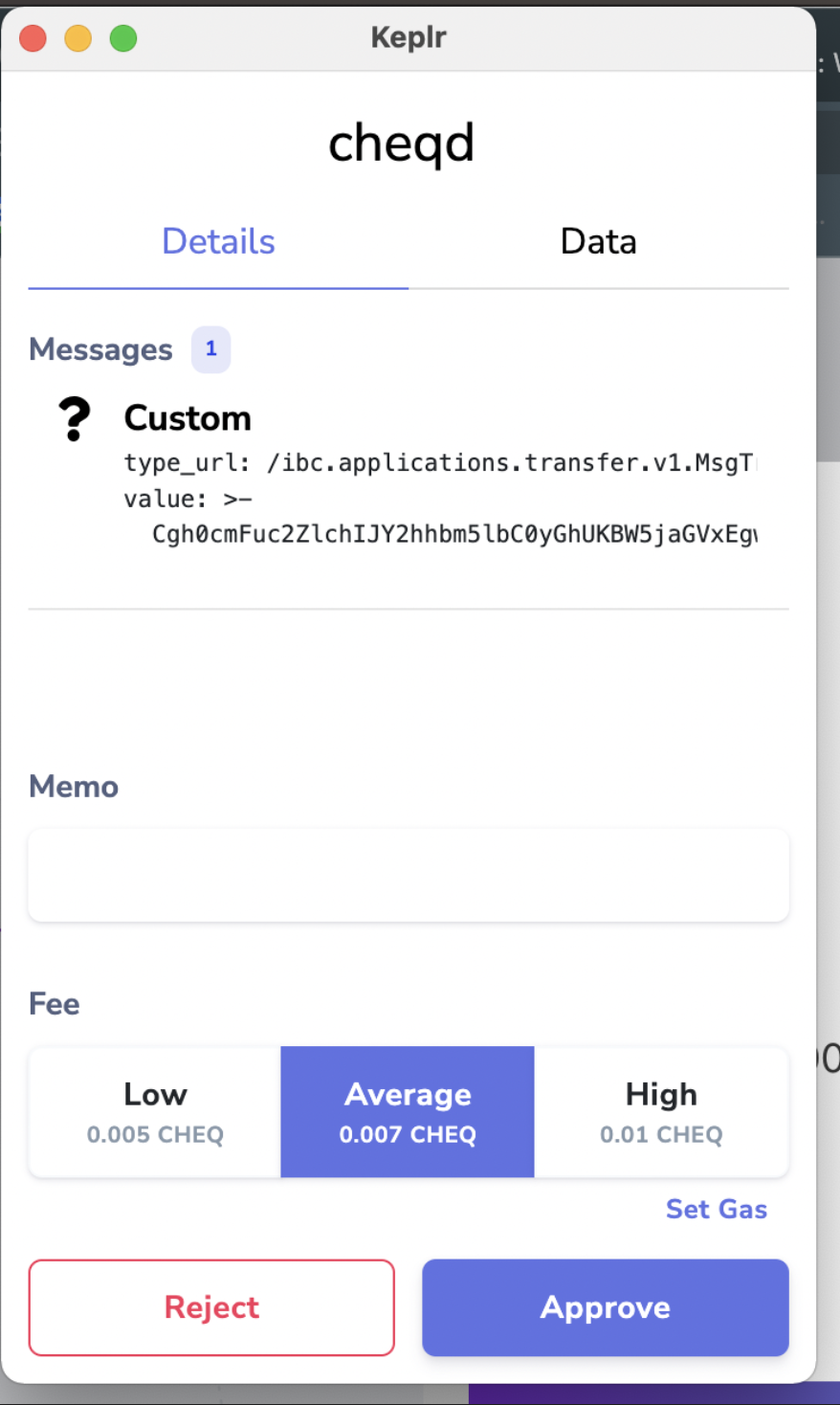
Task: Click the Messages section label
Action: click(100, 350)
